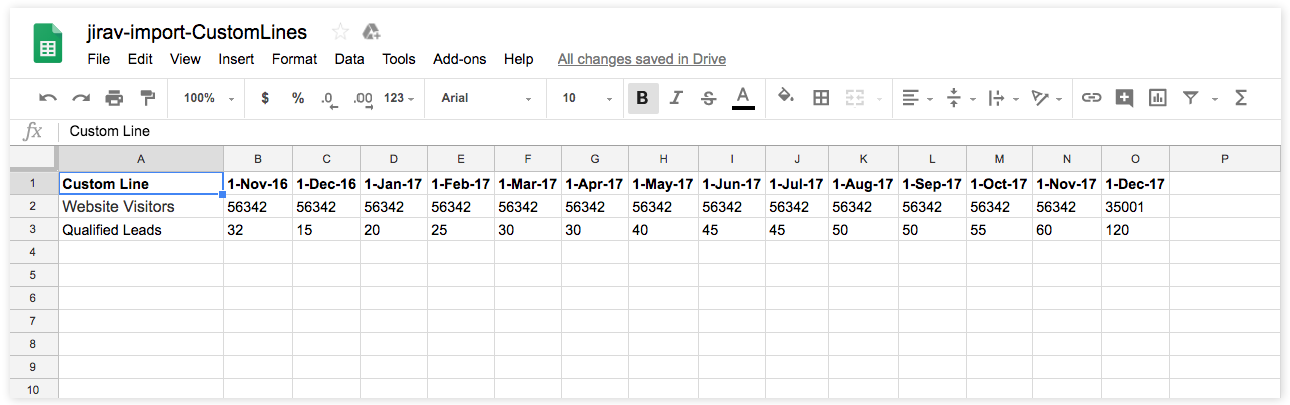Click the Print icon

coord(114,98)
